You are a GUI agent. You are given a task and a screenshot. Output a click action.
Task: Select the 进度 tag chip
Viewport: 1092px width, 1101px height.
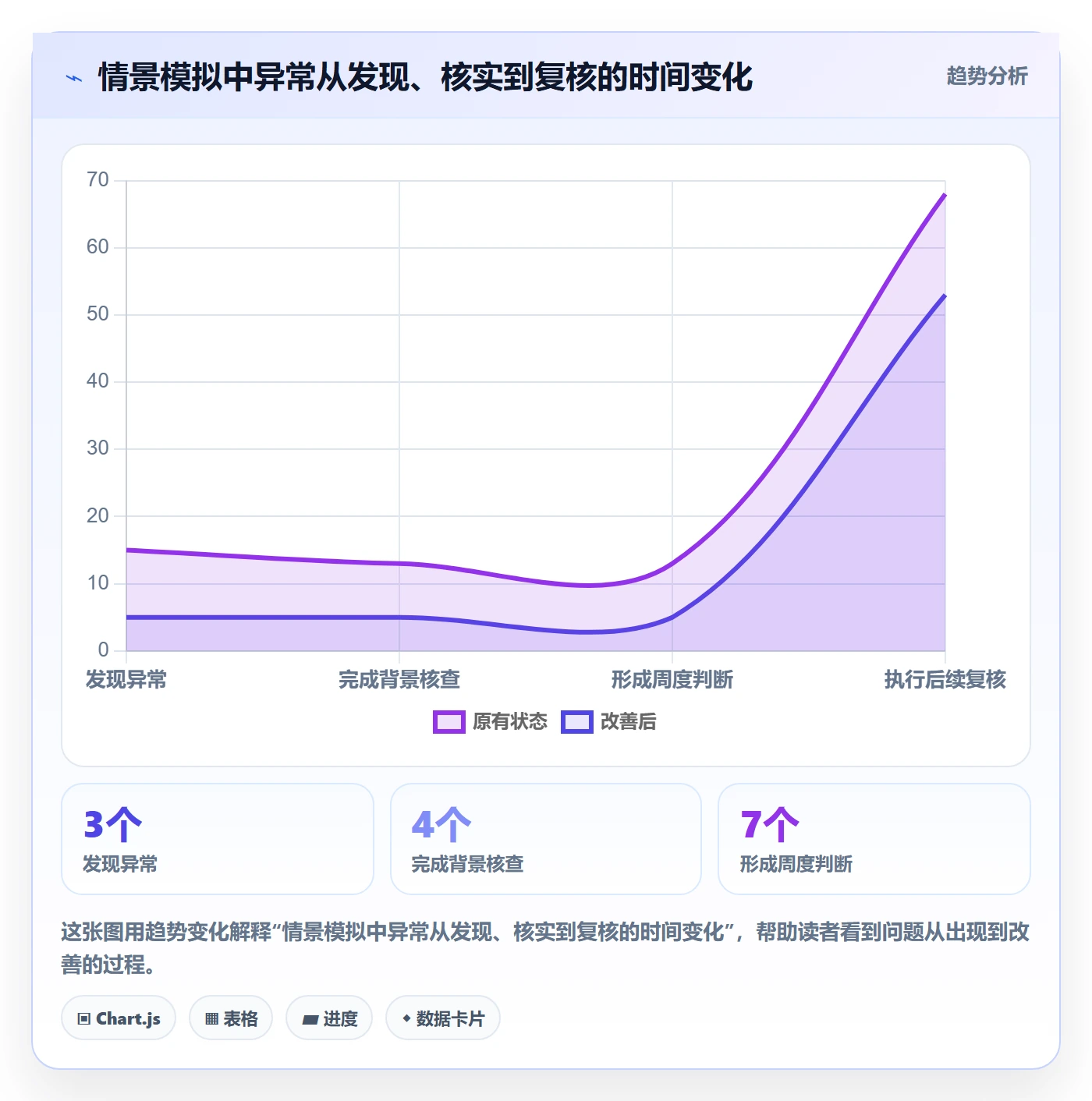[x=329, y=1018]
